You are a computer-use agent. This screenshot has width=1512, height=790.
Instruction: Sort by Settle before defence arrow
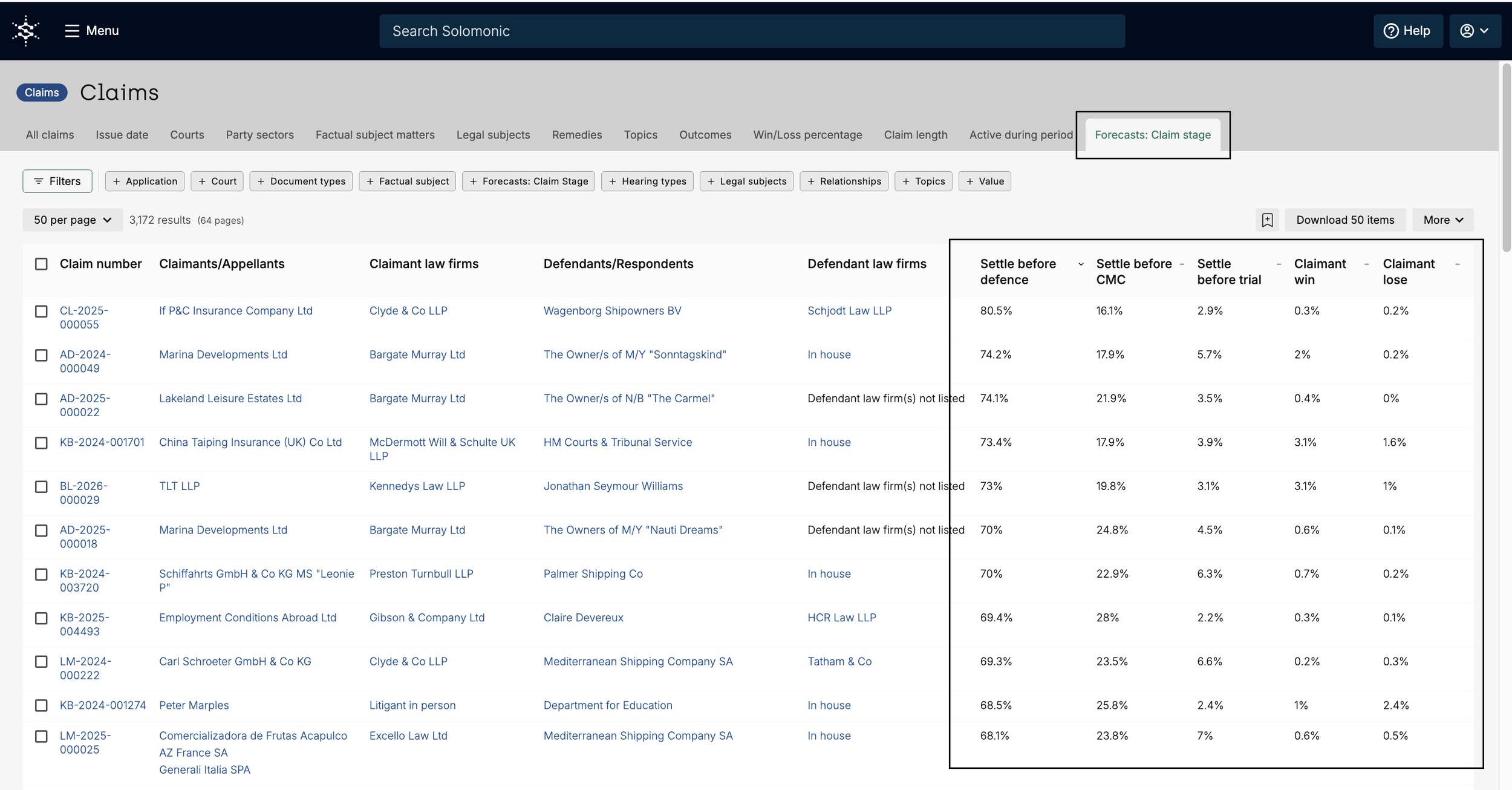1081,264
